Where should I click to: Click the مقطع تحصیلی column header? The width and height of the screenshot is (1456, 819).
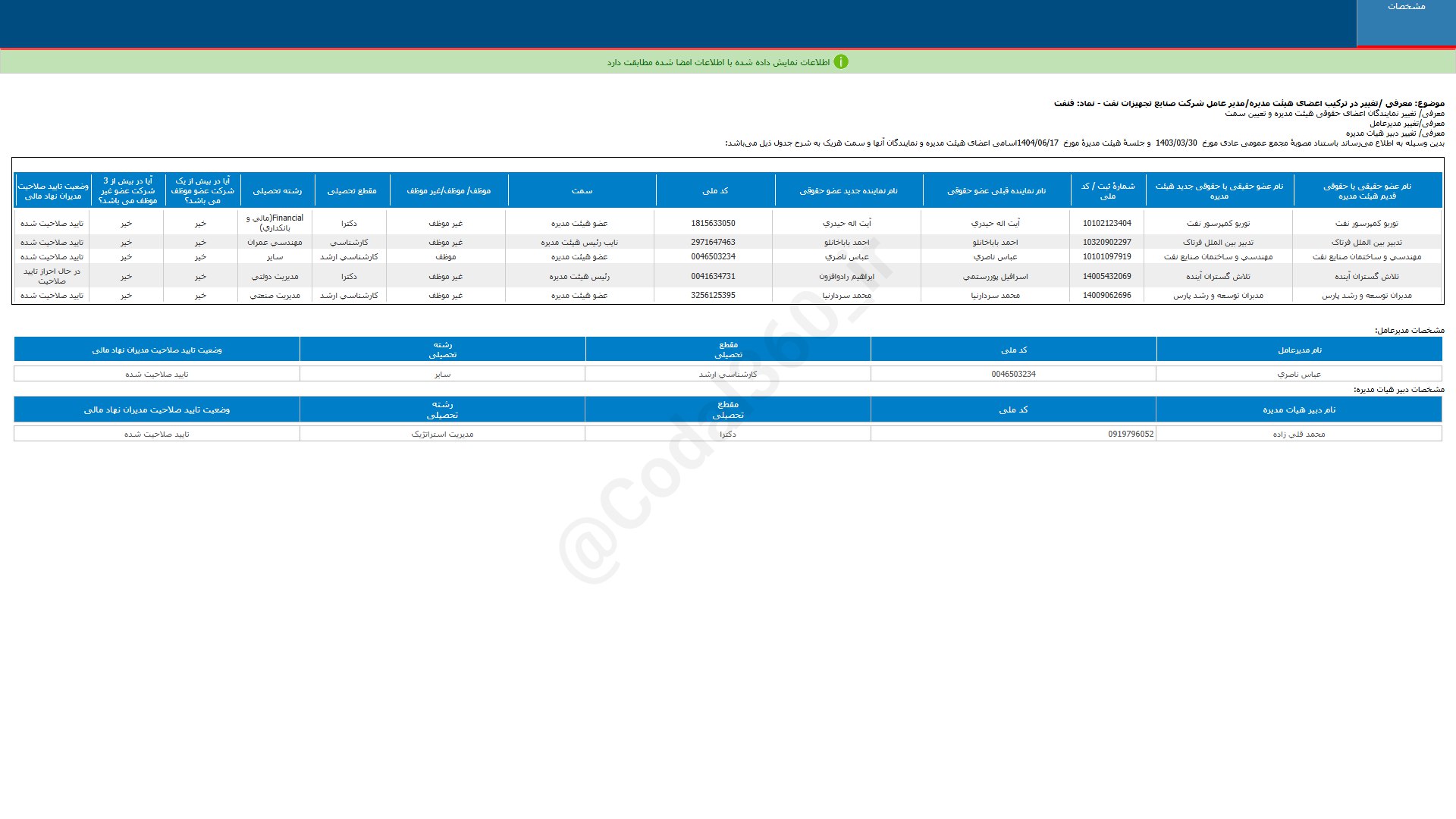tap(351, 191)
